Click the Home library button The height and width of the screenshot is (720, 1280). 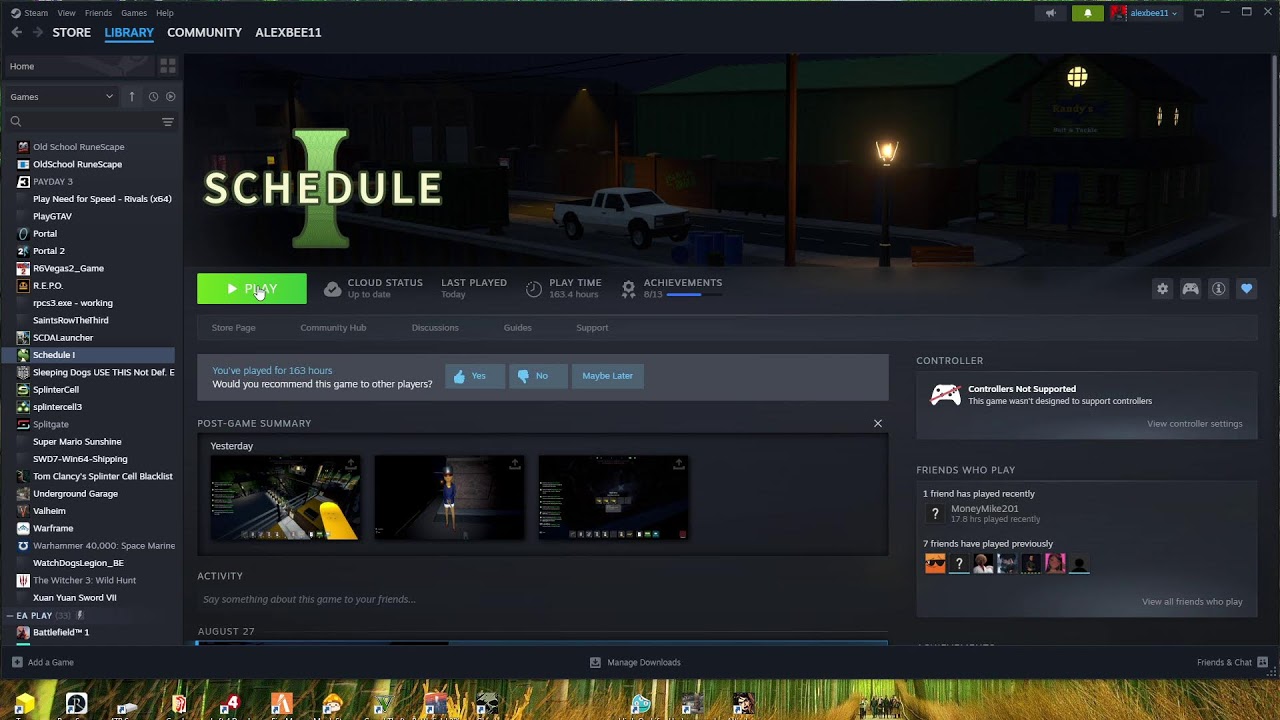[78, 66]
